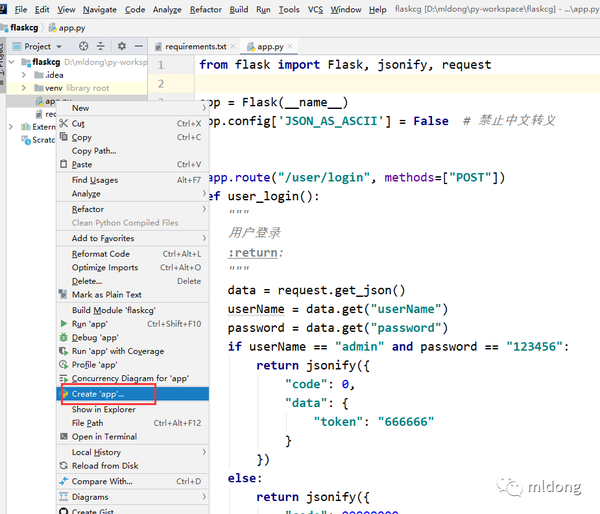Hide the Project panel with the minus icon
Viewport: 600px width, 514px height.
pos(139,46)
